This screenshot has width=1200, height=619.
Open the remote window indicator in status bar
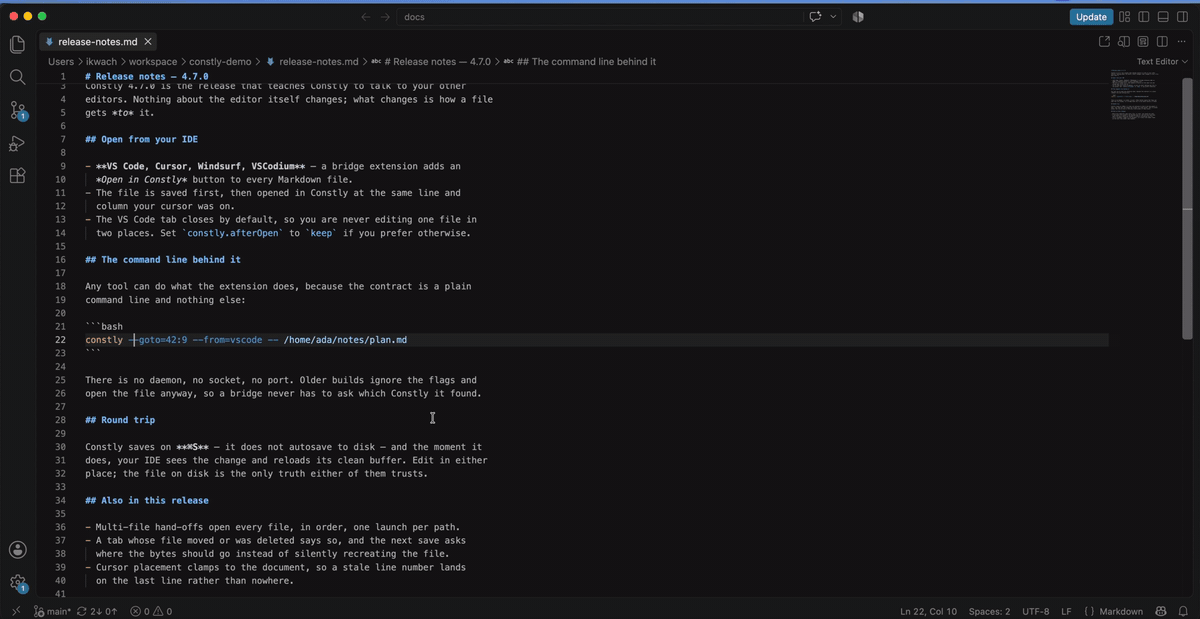coord(14,611)
